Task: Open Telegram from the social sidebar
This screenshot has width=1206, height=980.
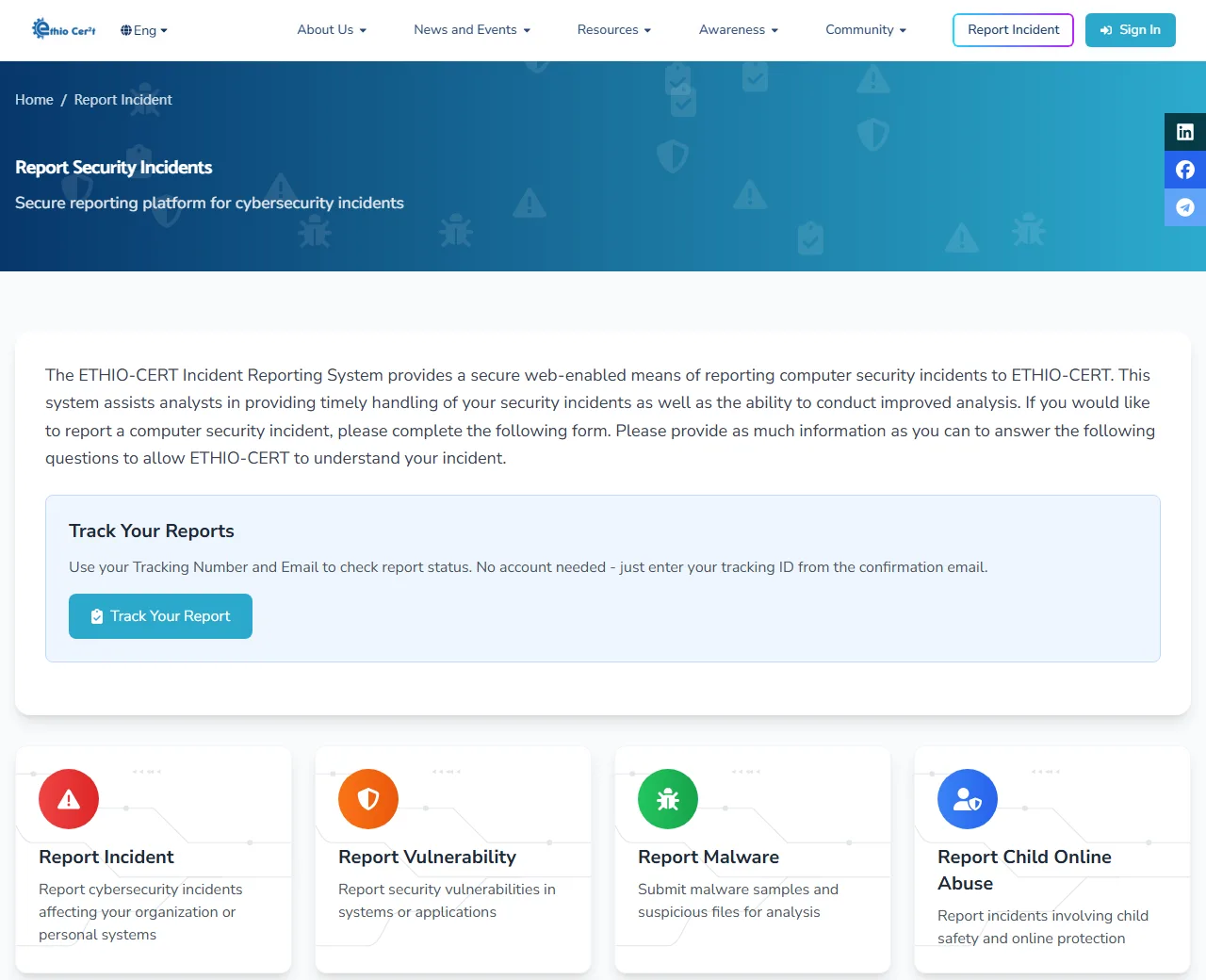Action: pos(1185,207)
